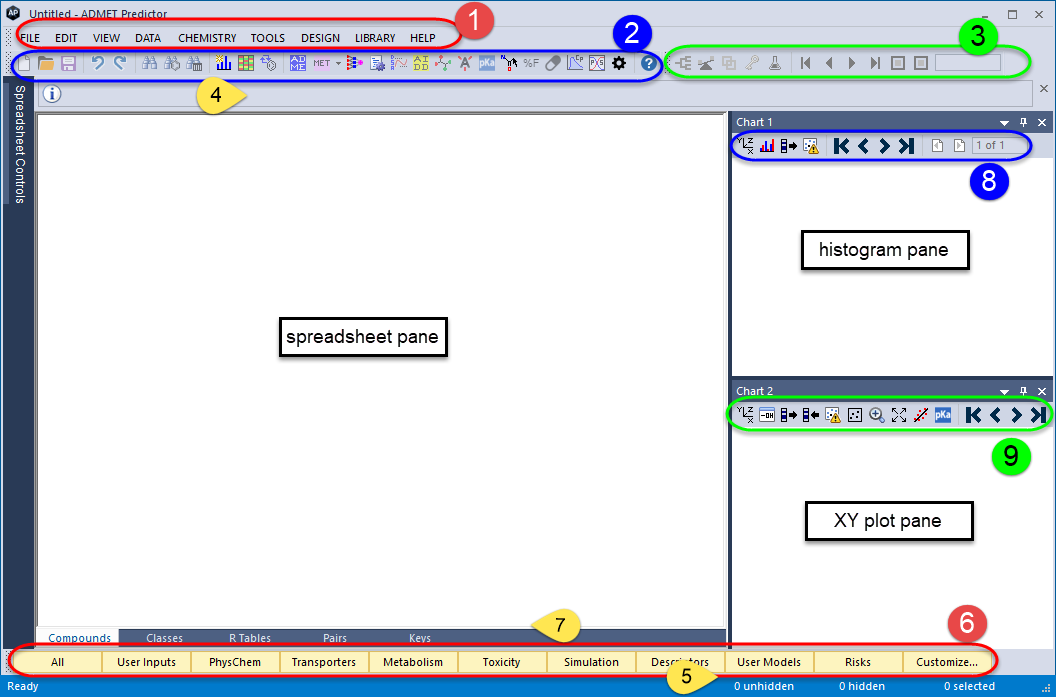The image size is (1056, 697).
Task: Open the DATA menu
Action: (148, 38)
